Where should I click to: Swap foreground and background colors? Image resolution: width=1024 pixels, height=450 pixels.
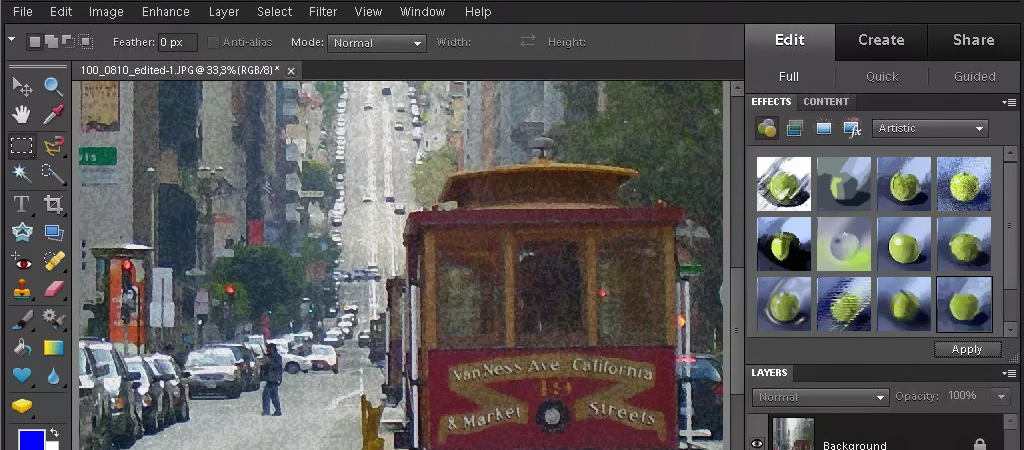coord(55,432)
